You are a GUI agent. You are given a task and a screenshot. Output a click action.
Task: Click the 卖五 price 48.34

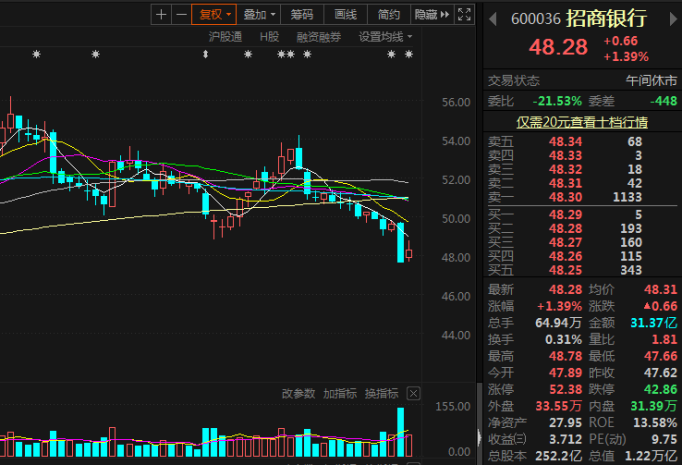point(565,142)
